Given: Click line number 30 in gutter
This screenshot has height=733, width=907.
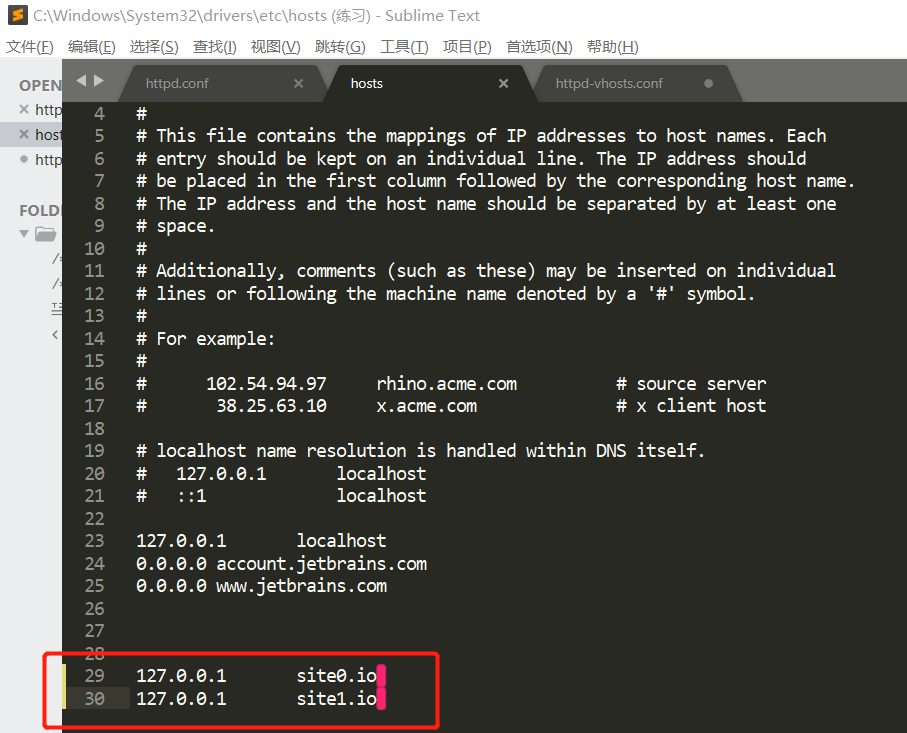Looking at the screenshot, I should tap(94, 698).
